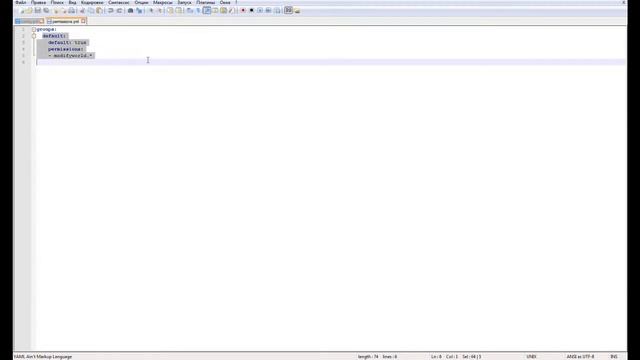Click the Print toolbar icon

click(71, 11)
